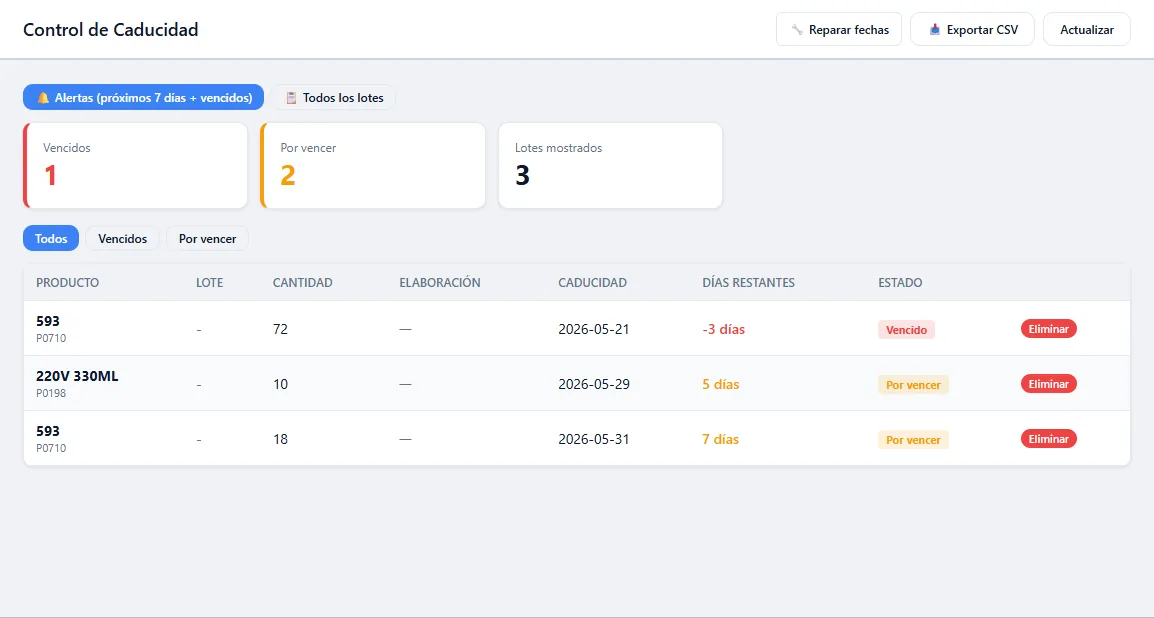This screenshot has height=618, width=1154.
Task: Select the Todos filter pill
Action: click(51, 238)
